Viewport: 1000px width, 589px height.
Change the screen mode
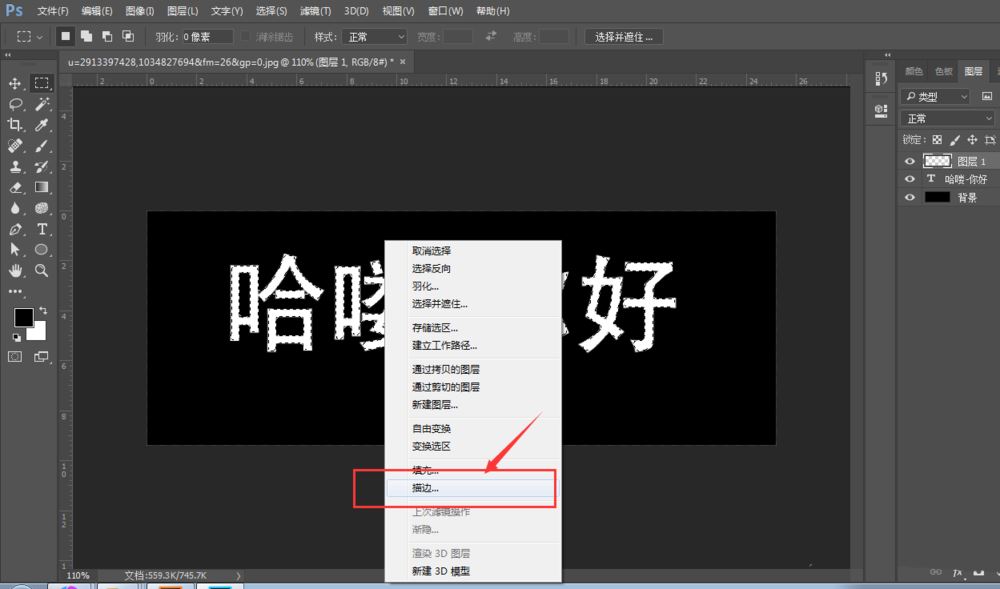tap(41, 357)
